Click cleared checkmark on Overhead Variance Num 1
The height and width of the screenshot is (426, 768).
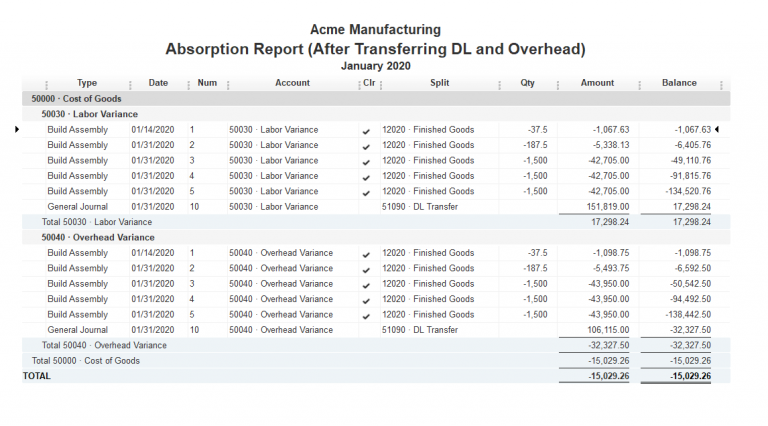point(366,254)
